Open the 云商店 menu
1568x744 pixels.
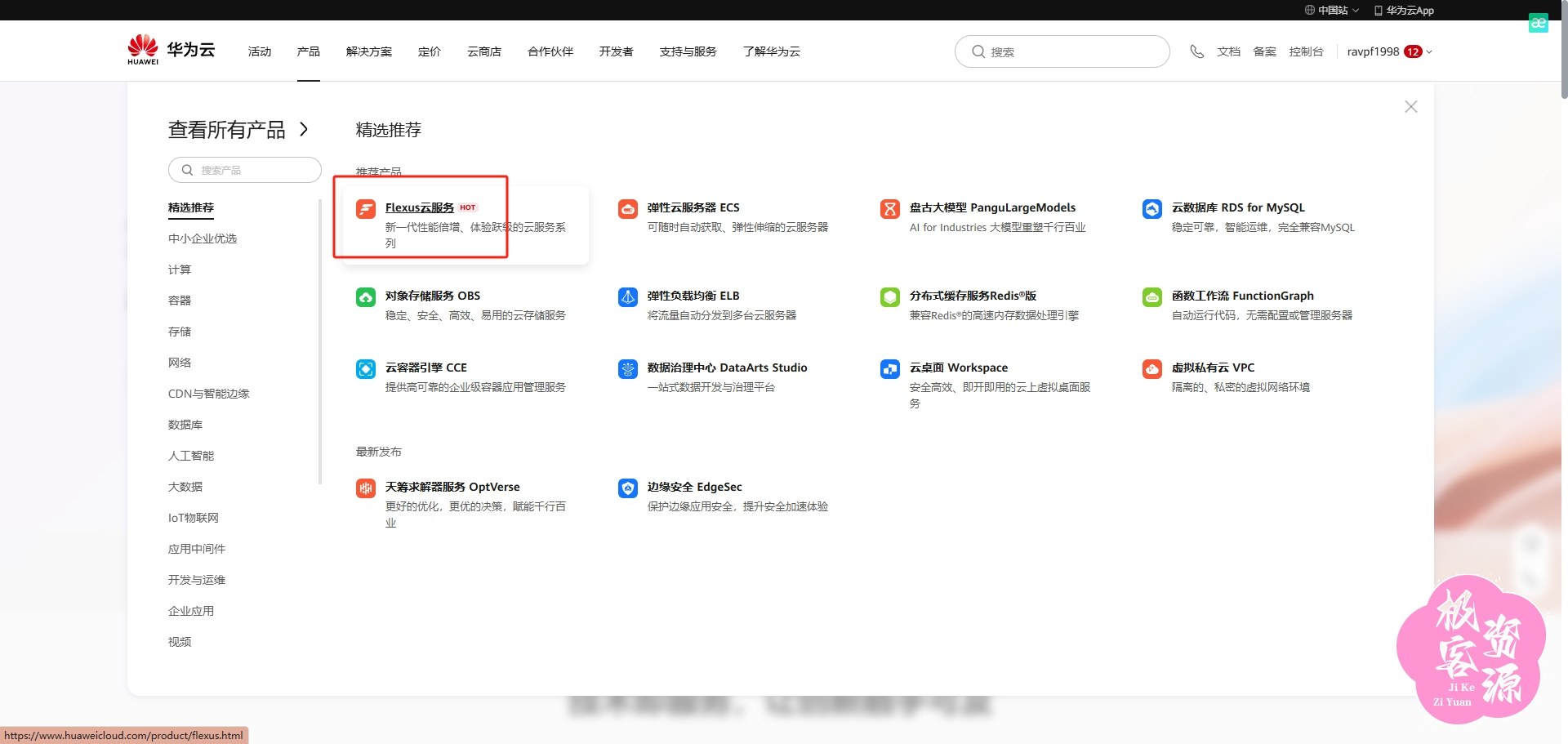(484, 51)
